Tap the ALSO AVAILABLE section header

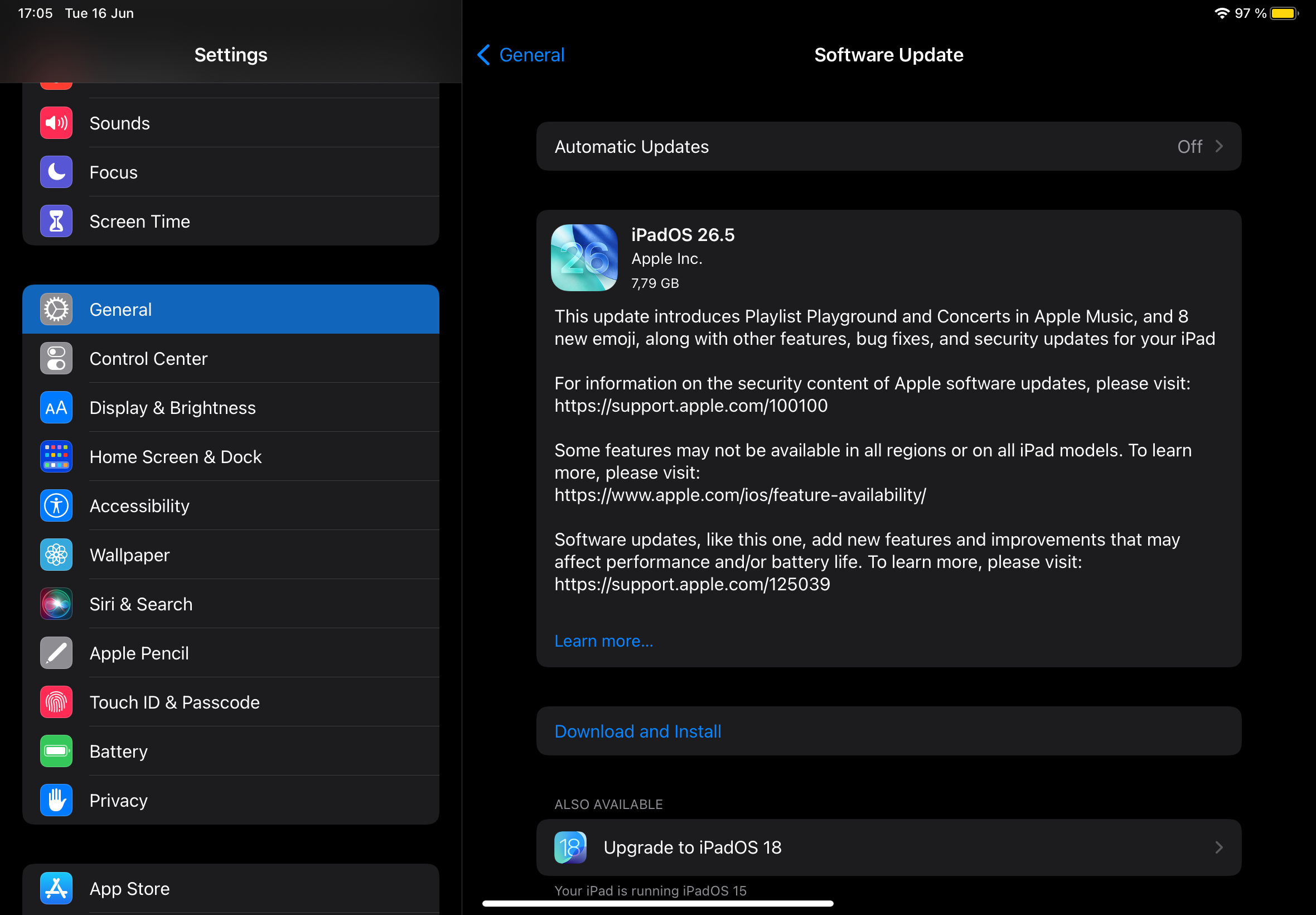(x=608, y=805)
